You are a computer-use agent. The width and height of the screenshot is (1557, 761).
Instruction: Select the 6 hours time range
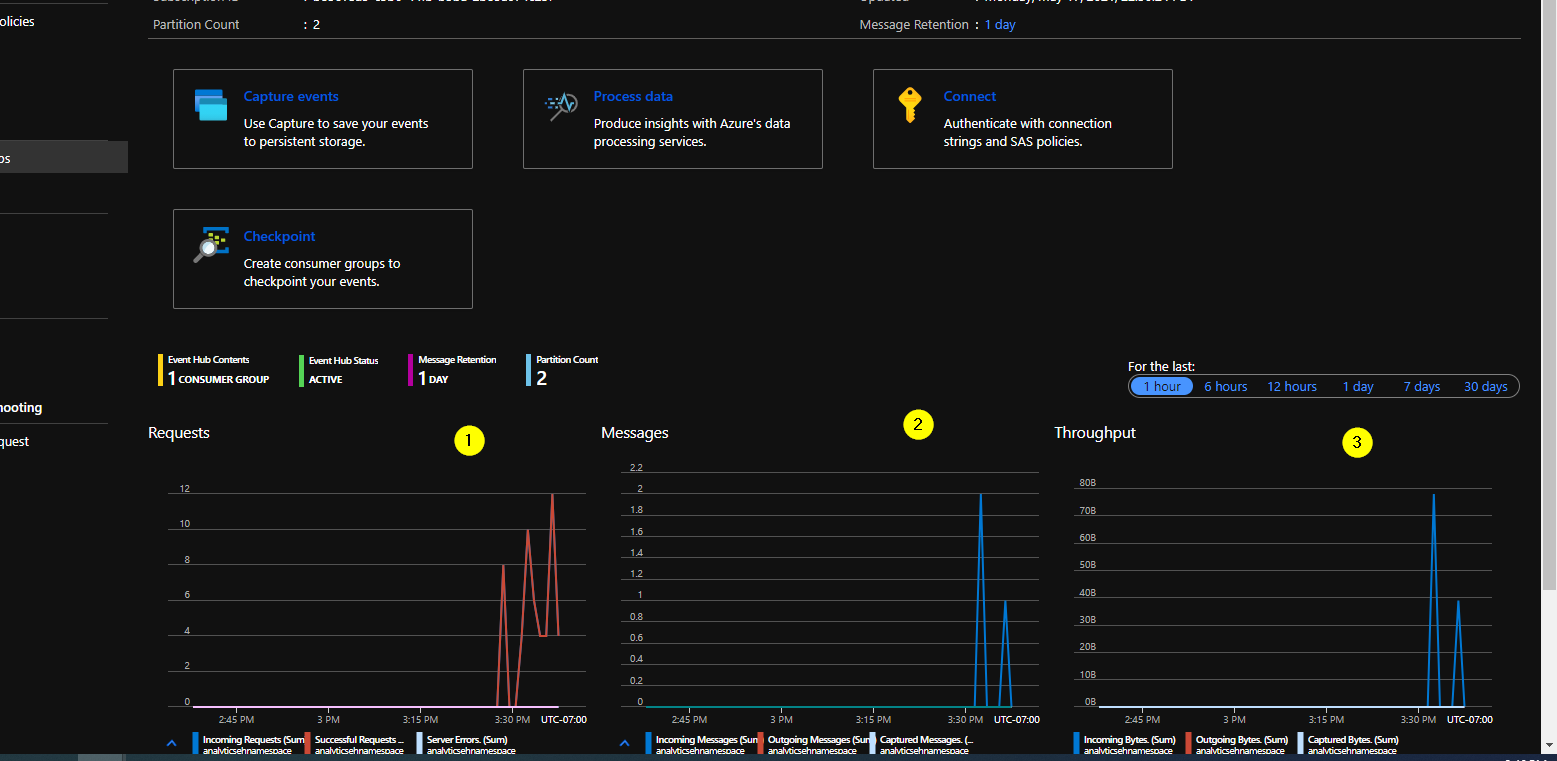(1224, 386)
